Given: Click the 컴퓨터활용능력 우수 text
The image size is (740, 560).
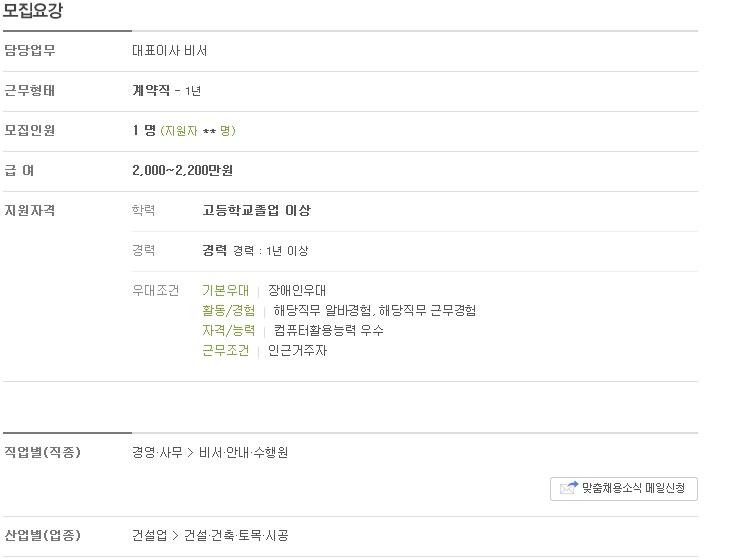Looking at the screenshot, I should pos(328,330).
